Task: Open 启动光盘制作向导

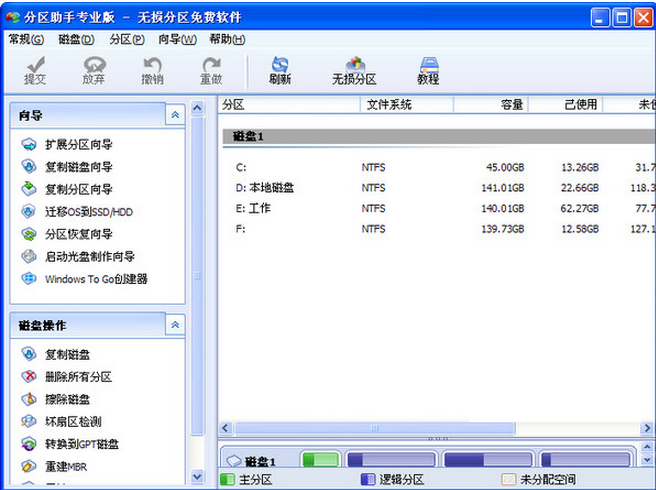Action: tap(78, 256)
